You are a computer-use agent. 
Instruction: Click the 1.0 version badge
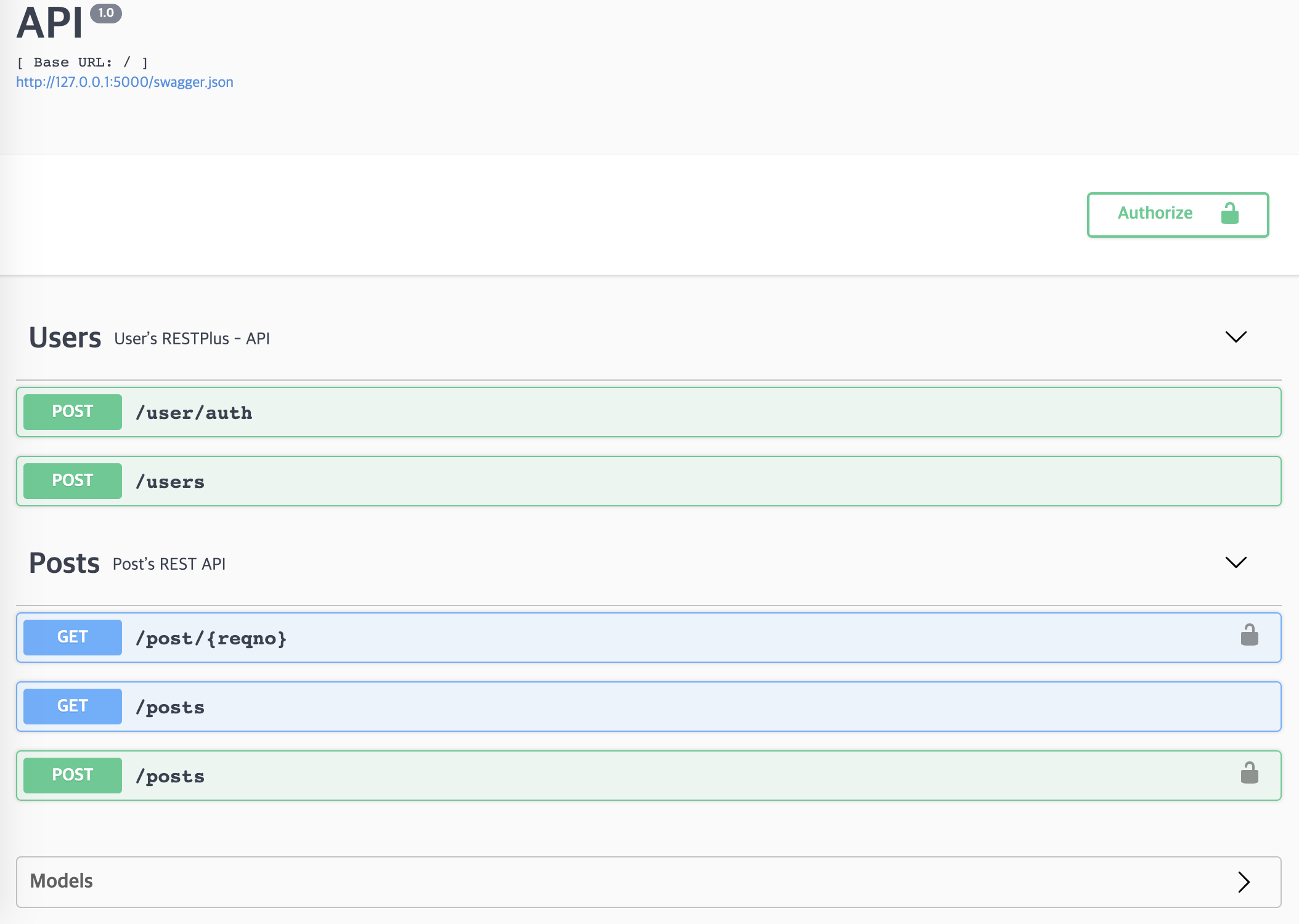[106, 13]
